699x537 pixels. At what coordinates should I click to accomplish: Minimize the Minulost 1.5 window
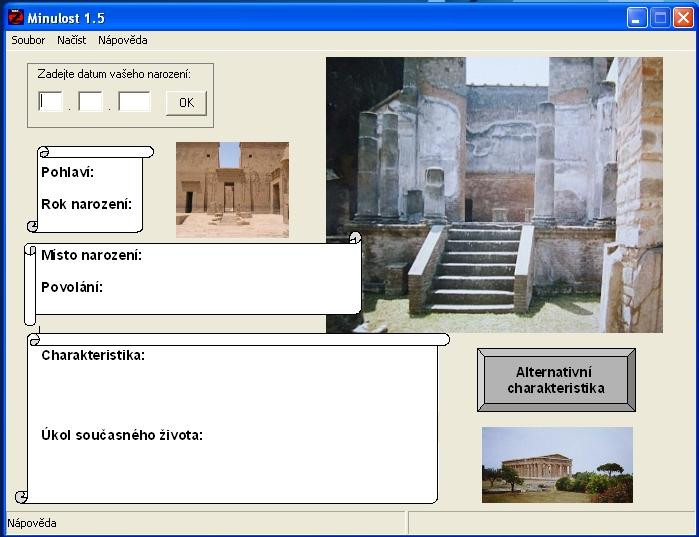point(637,18)
